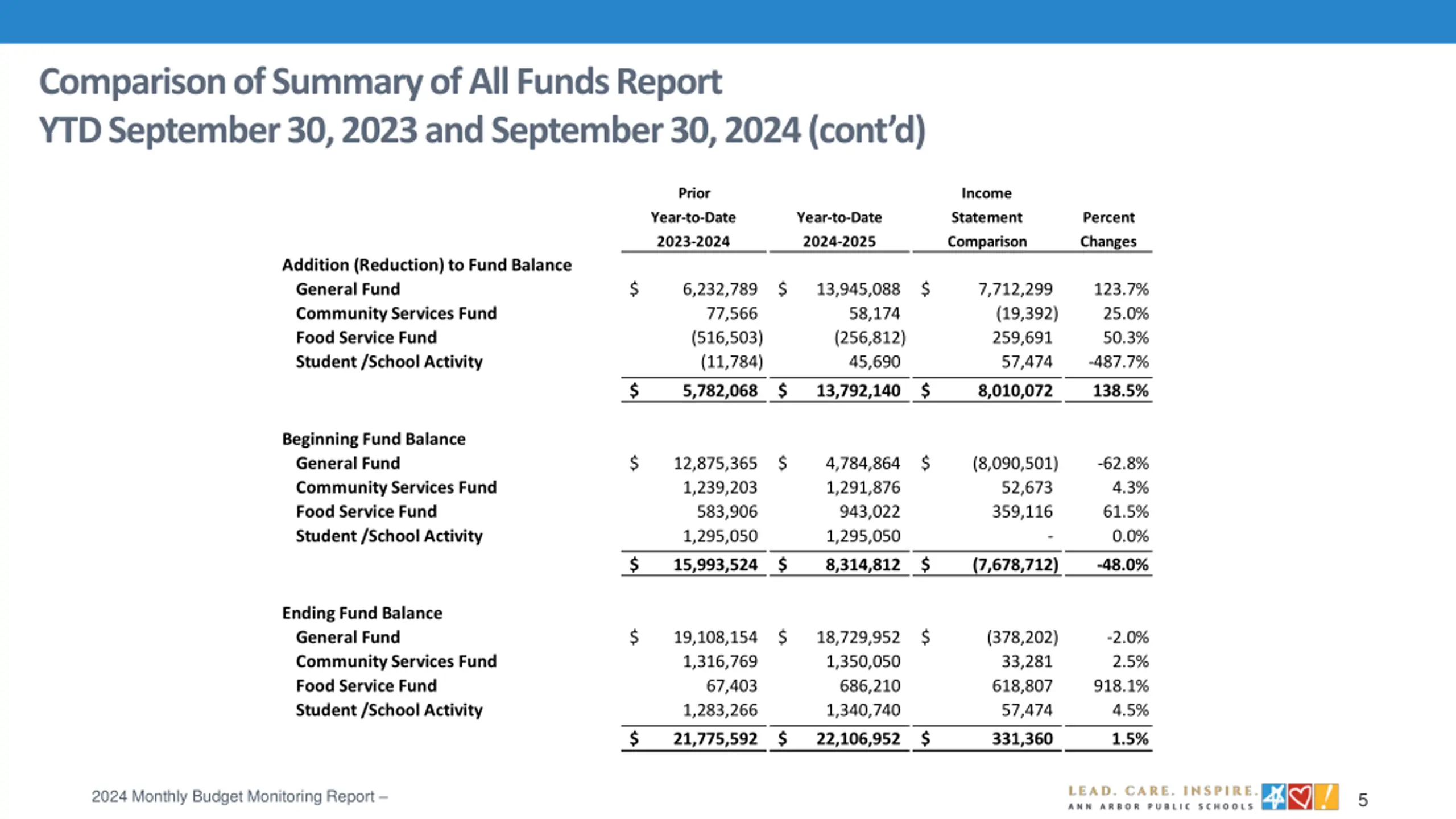Click the 'Prior Year-to-Date 2023-2024' column header
This screenshot has width=1456, height=819.
[x=693, y=217]
